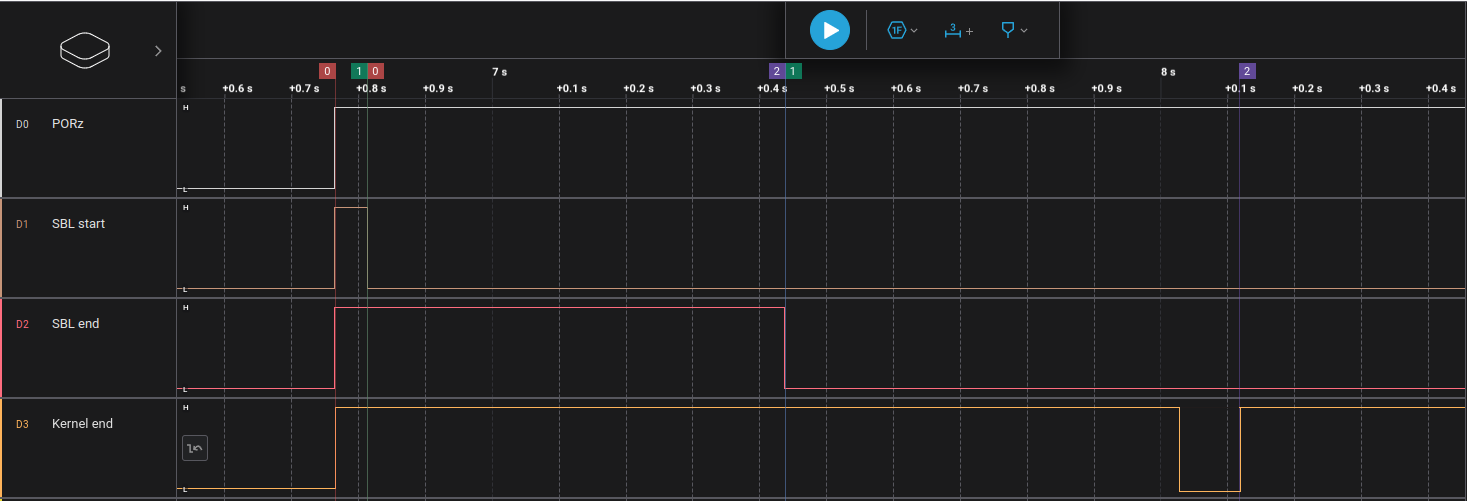Image resolution: width=1467 pixels, height=501 pixels.
Task: Click the 8 s label on time ruler
Action: 1168,72
